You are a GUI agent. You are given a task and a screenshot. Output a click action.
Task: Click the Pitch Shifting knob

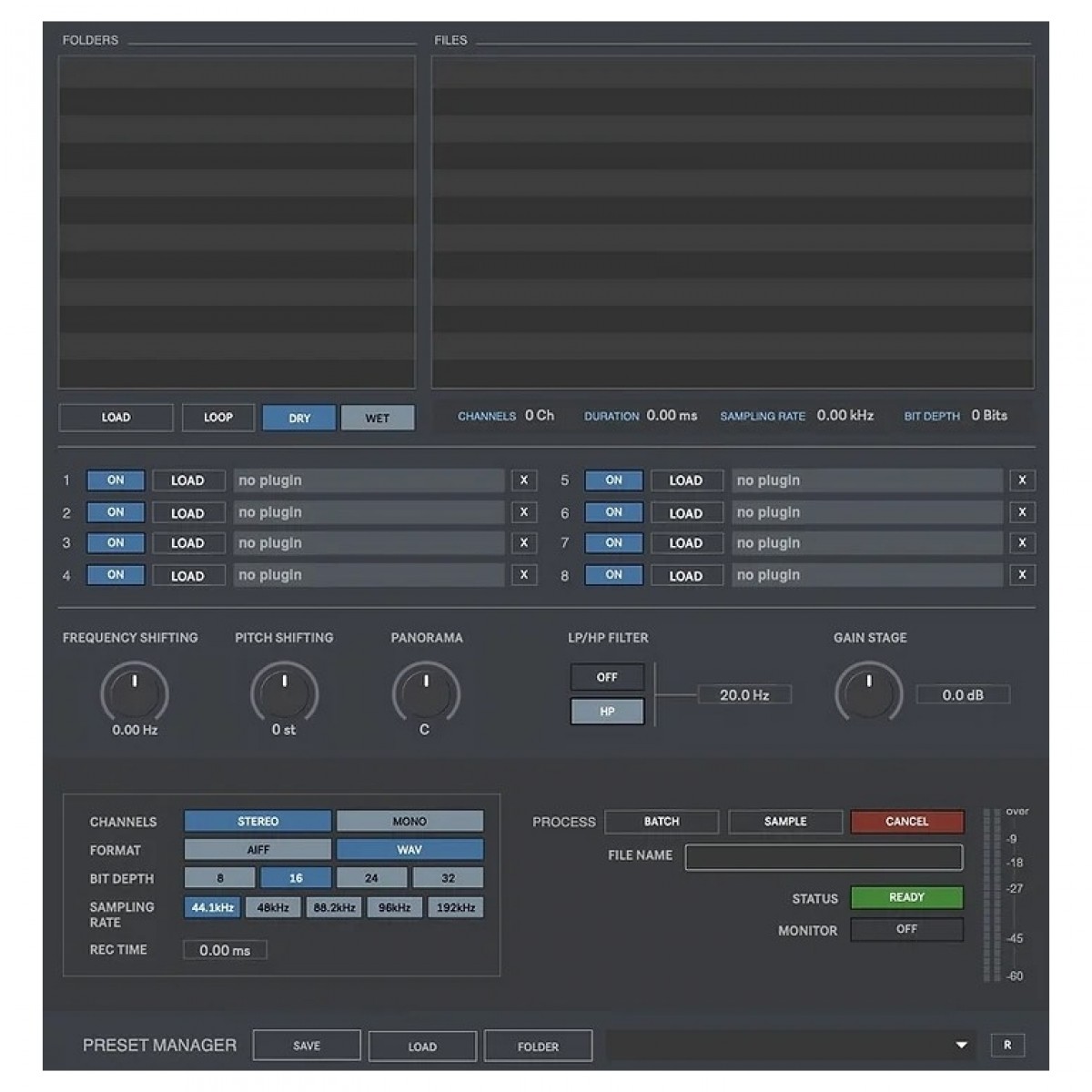pos(284,693)
